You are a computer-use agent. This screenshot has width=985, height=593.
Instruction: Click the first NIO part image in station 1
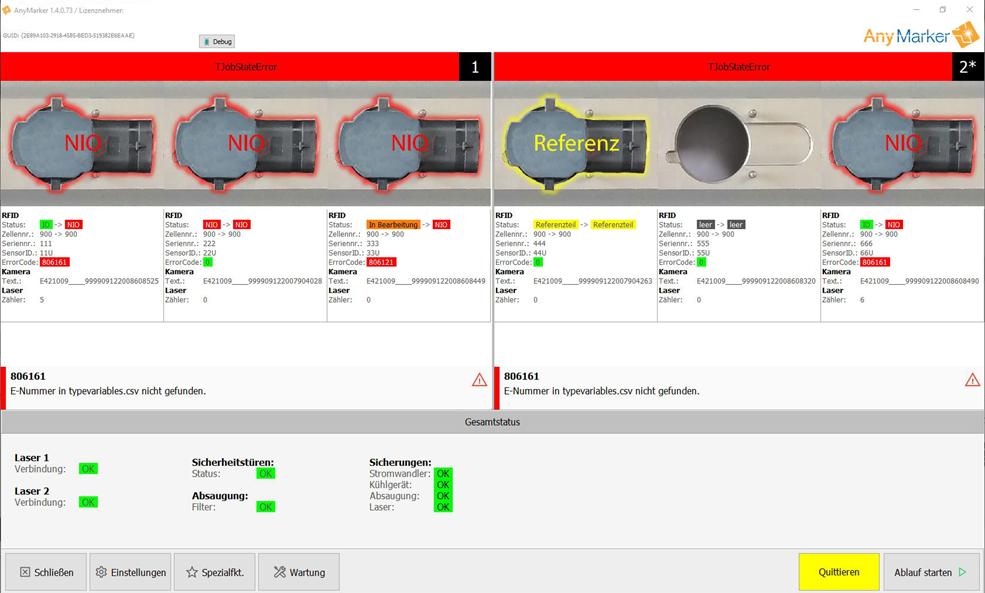click(82, 143)
